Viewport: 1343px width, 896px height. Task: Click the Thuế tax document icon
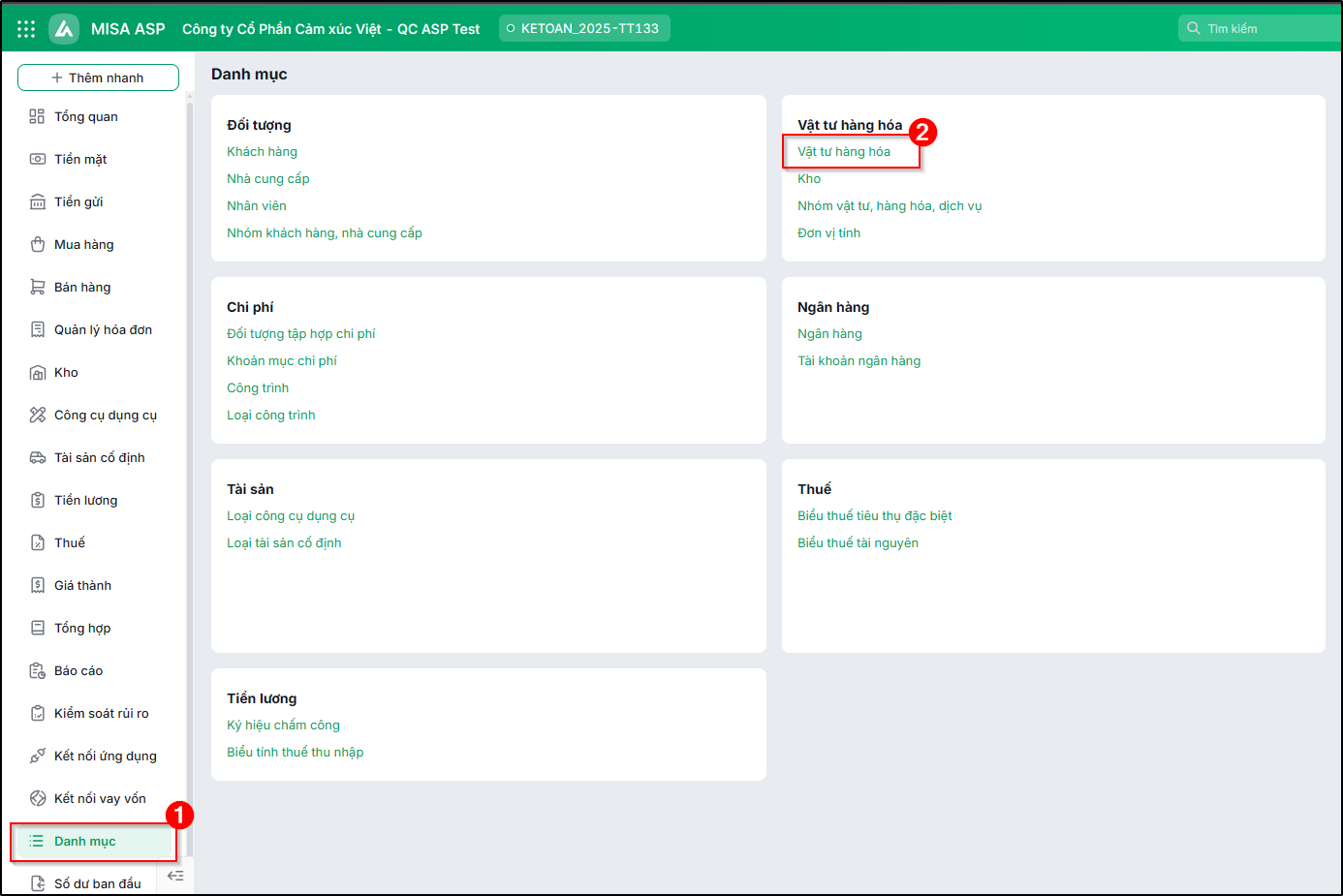click(37, 542)
